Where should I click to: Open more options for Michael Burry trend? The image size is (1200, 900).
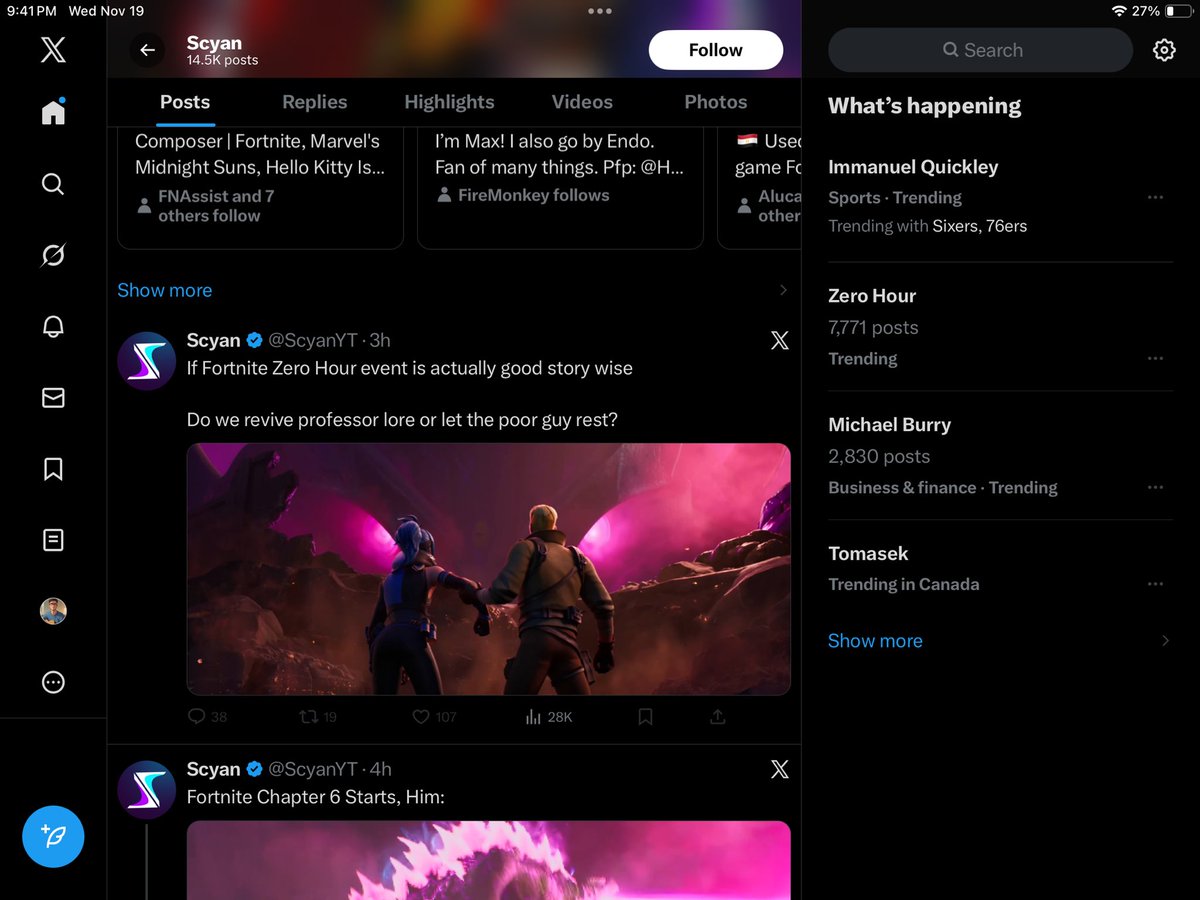pyautogui.click(x=1155, y=487)
